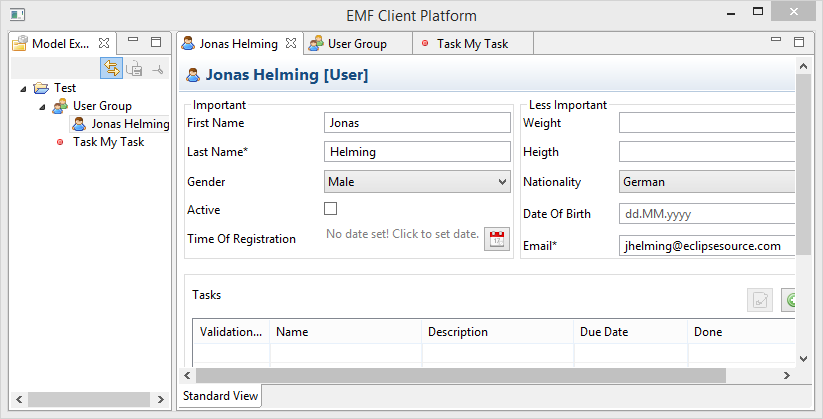Maximize the EMF Client Platform window

click(757, 11)
